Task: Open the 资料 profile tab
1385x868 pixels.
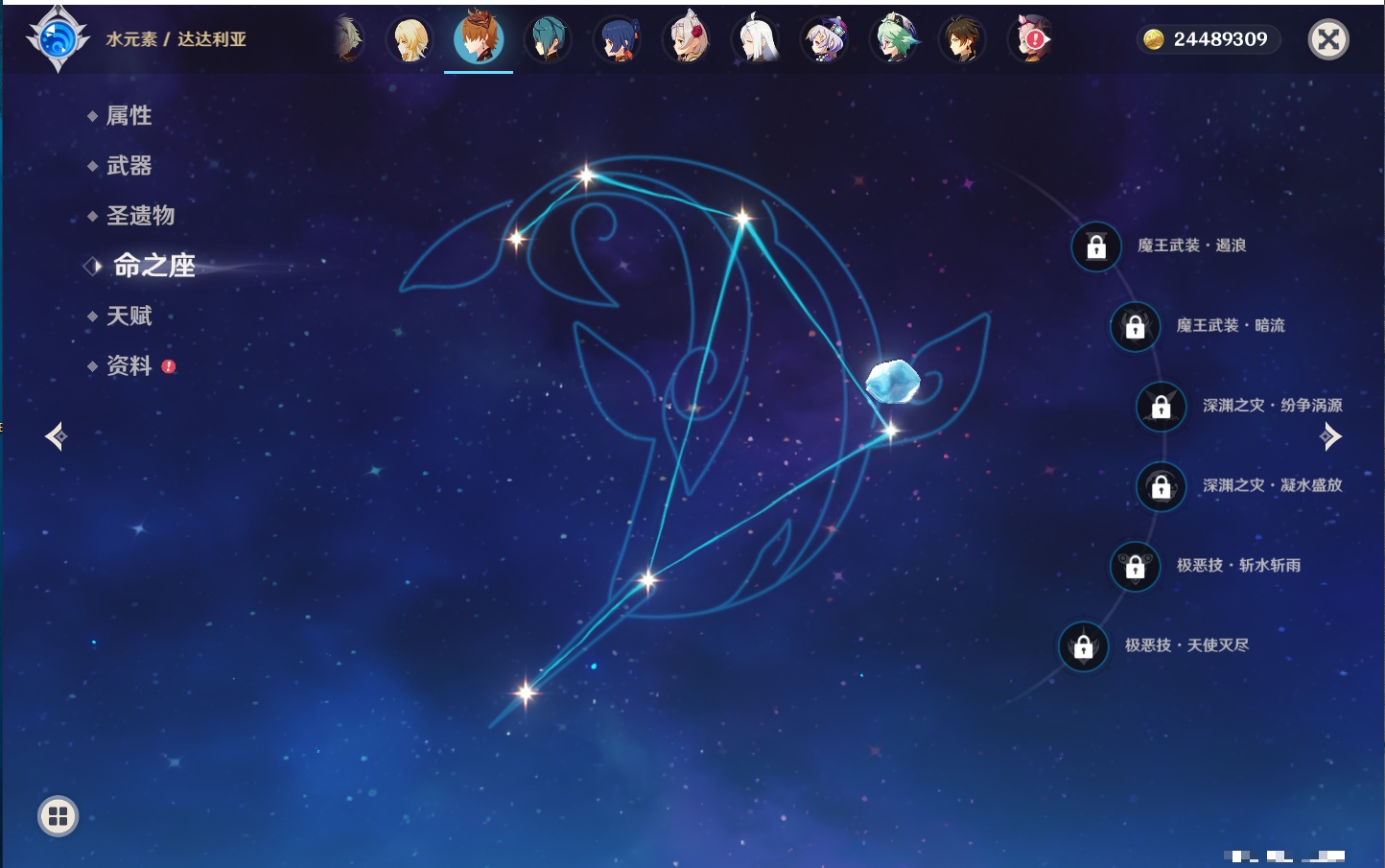Action: pyautogui.click(x=129, y=365)
